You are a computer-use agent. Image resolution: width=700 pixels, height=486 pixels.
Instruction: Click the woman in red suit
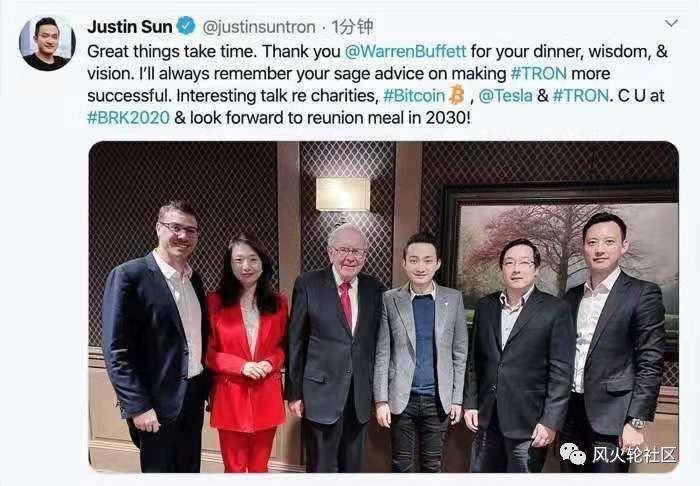pyautogui.click(x=246, y=353)
